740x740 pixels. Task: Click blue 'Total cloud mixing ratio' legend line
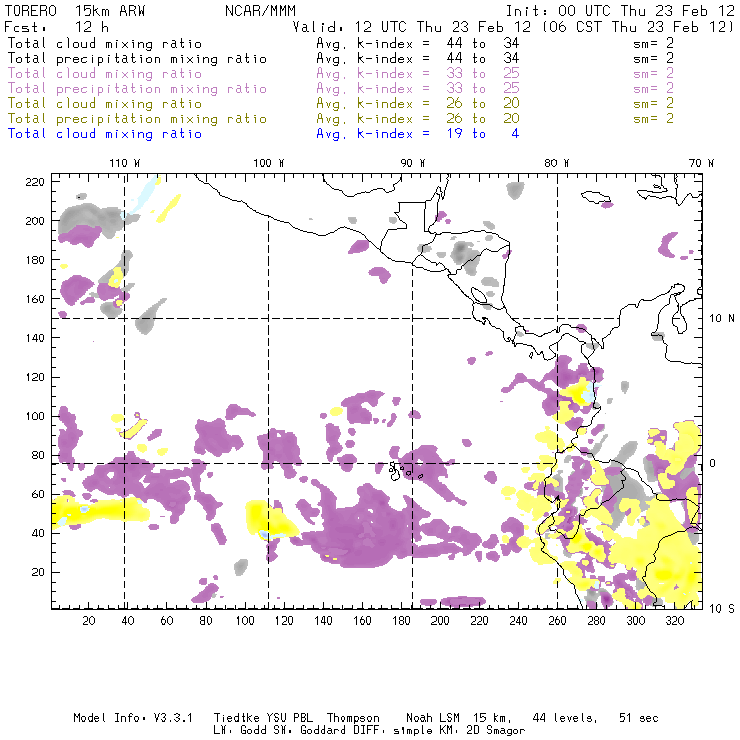pos(105,134)
